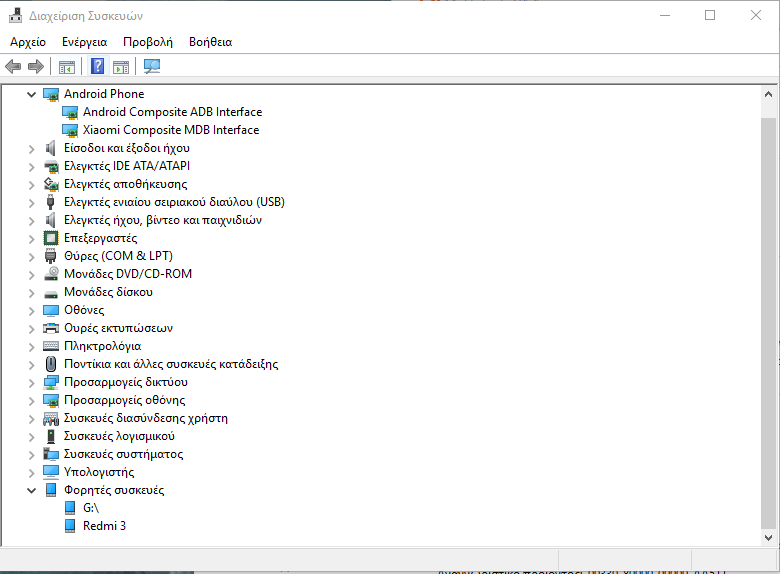Click the Back arrow in the toolbar

(x=13, y=67)
